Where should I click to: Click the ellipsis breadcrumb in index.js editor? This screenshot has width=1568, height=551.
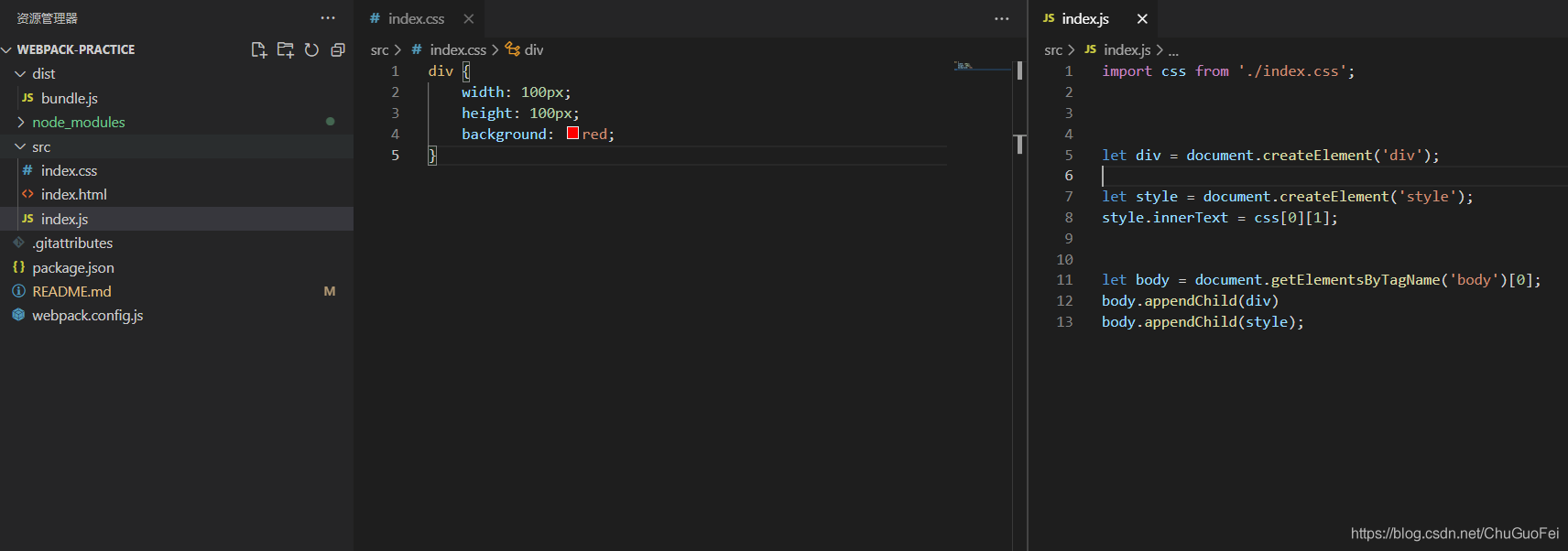(x=1173, y=51)
